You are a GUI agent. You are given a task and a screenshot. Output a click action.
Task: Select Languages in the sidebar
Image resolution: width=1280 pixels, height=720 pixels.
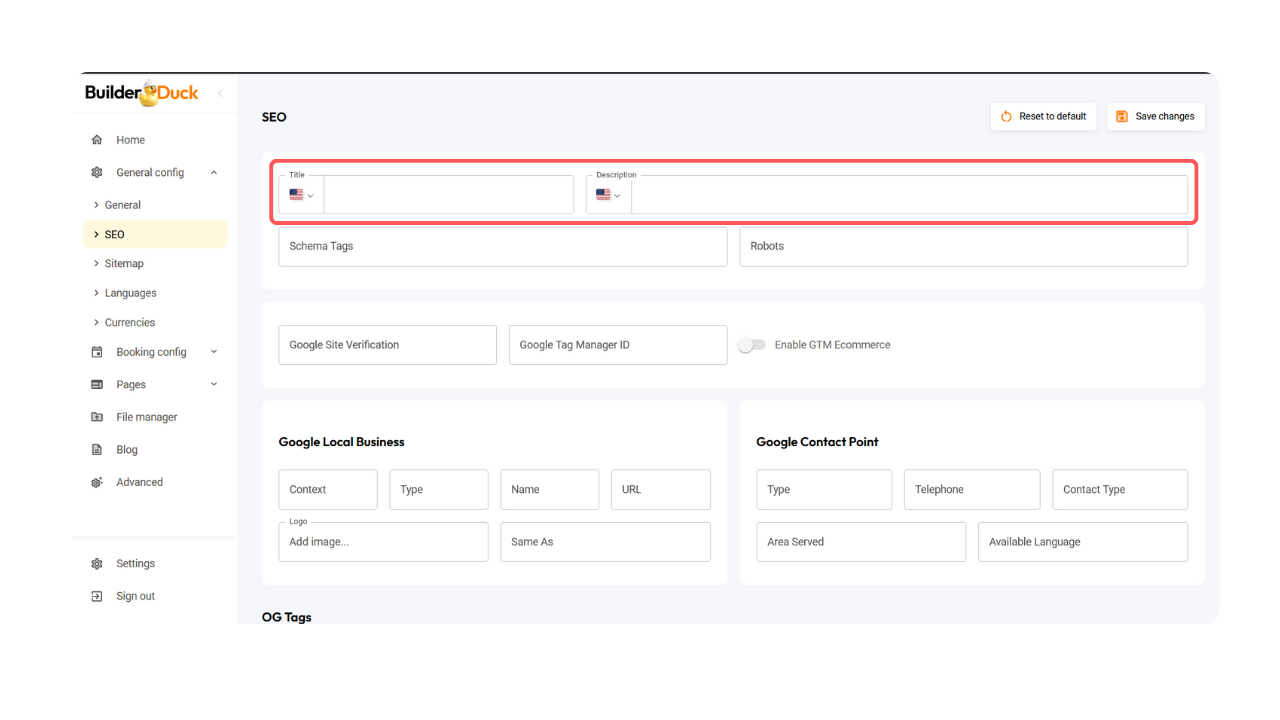130,293
